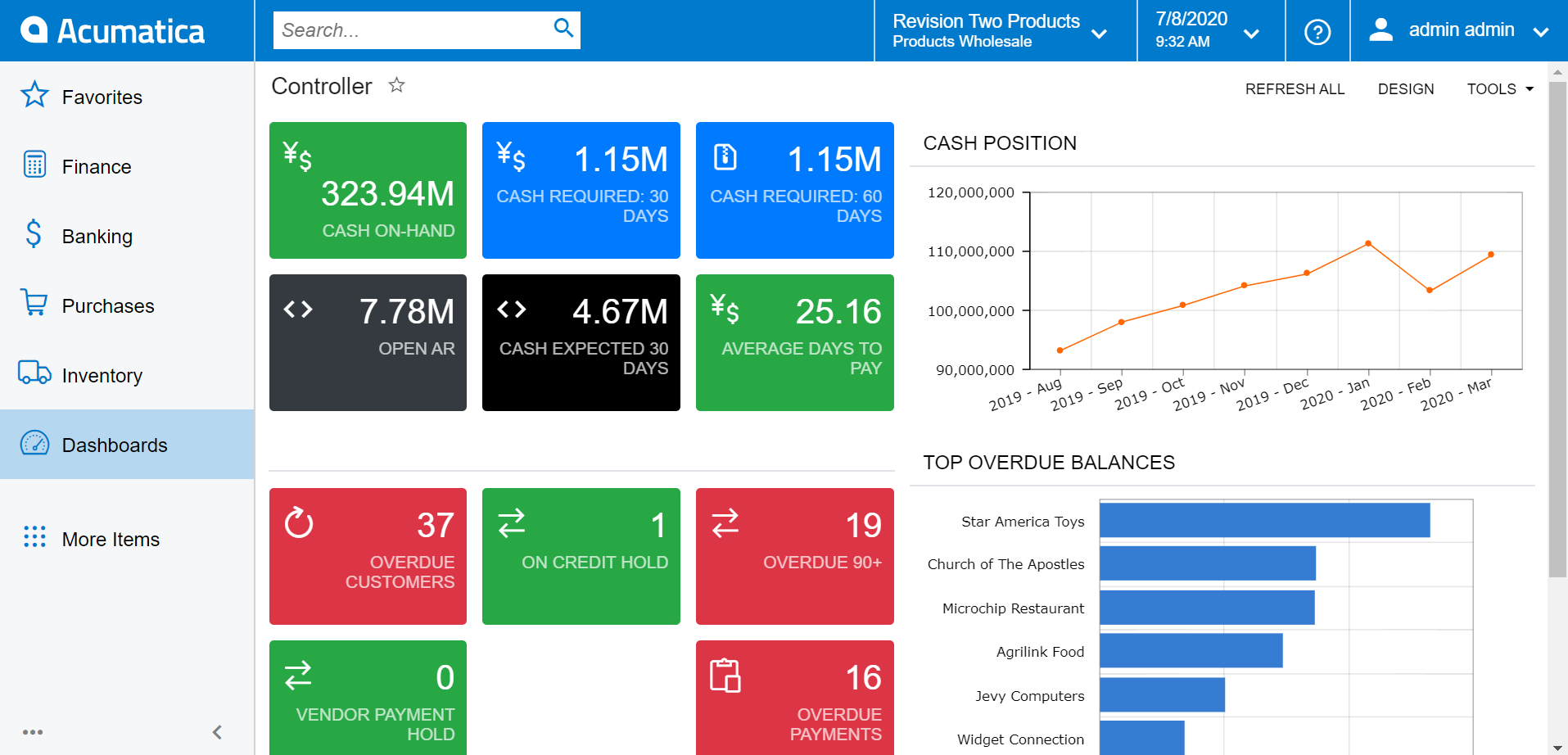The width and height of the screenshot is (1568, 755).
Task: Click the TOP OVERDUE BALANCES title
Action: point(1049,463)
